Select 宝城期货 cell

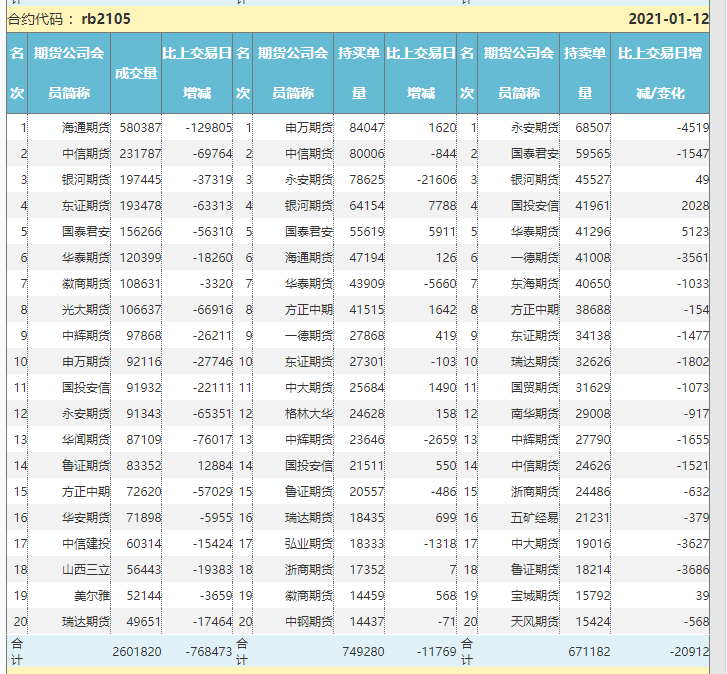coord(535,595)
